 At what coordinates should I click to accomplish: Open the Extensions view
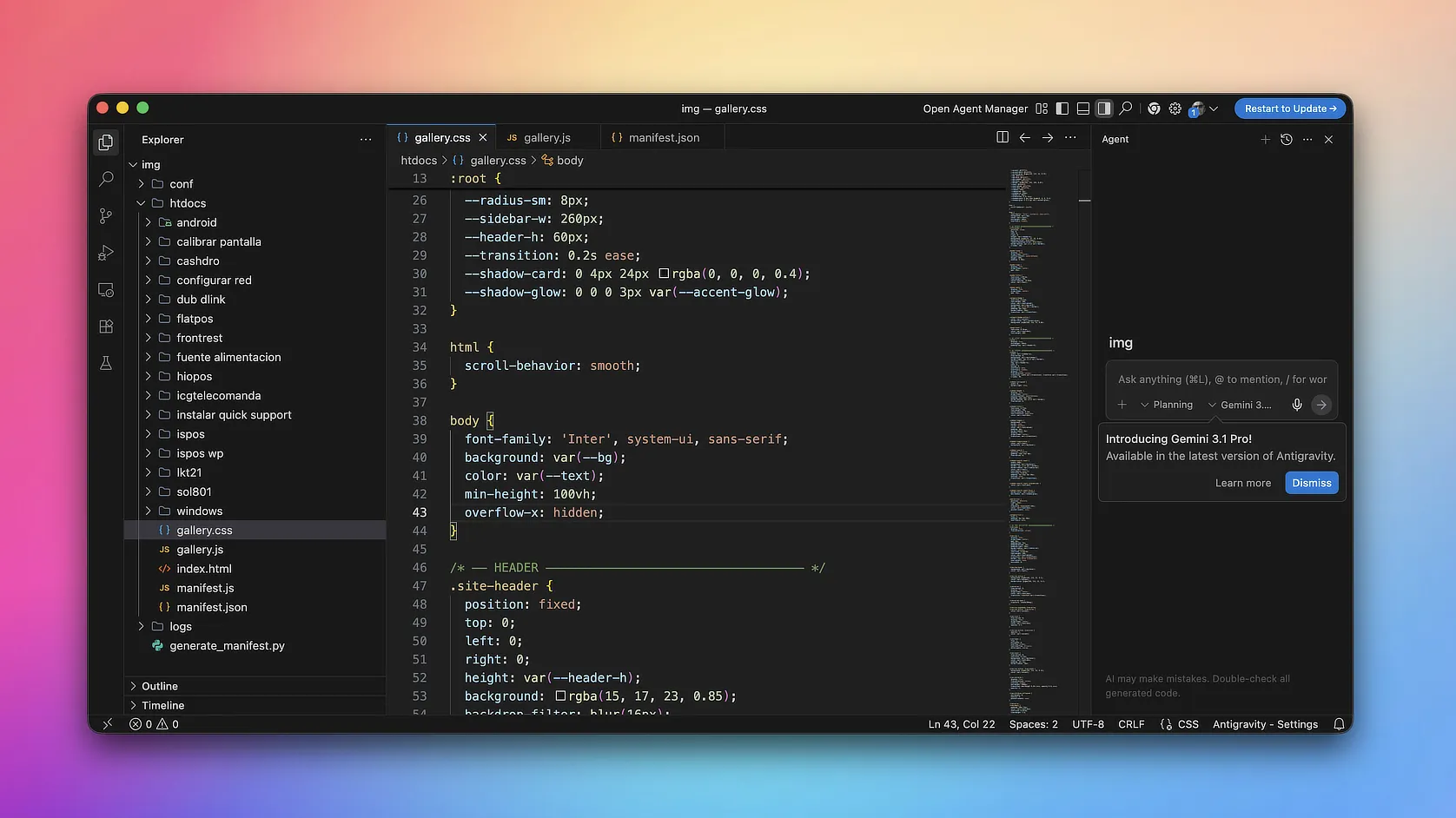click(x=106, y=327)
